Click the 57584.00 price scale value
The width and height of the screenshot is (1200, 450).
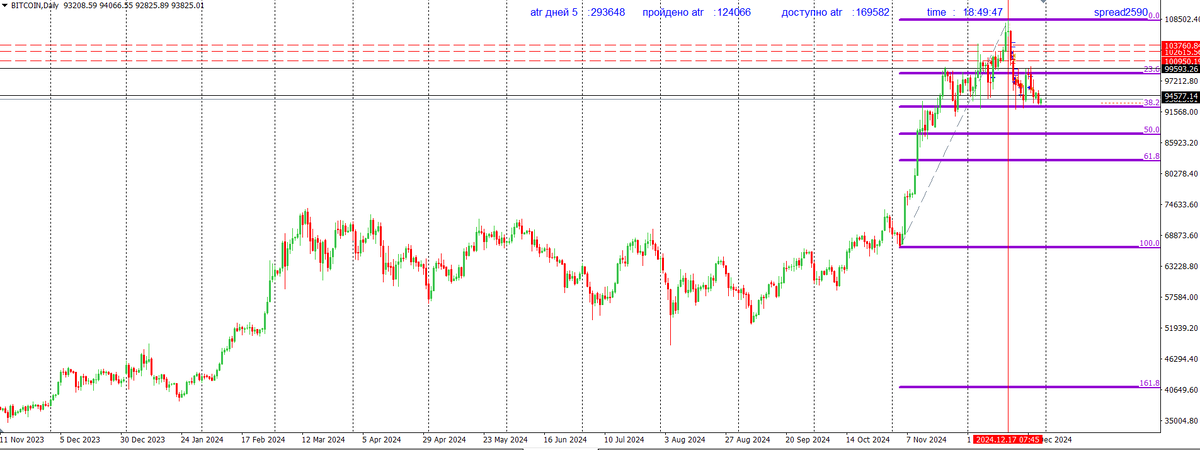click(1181, 298)
